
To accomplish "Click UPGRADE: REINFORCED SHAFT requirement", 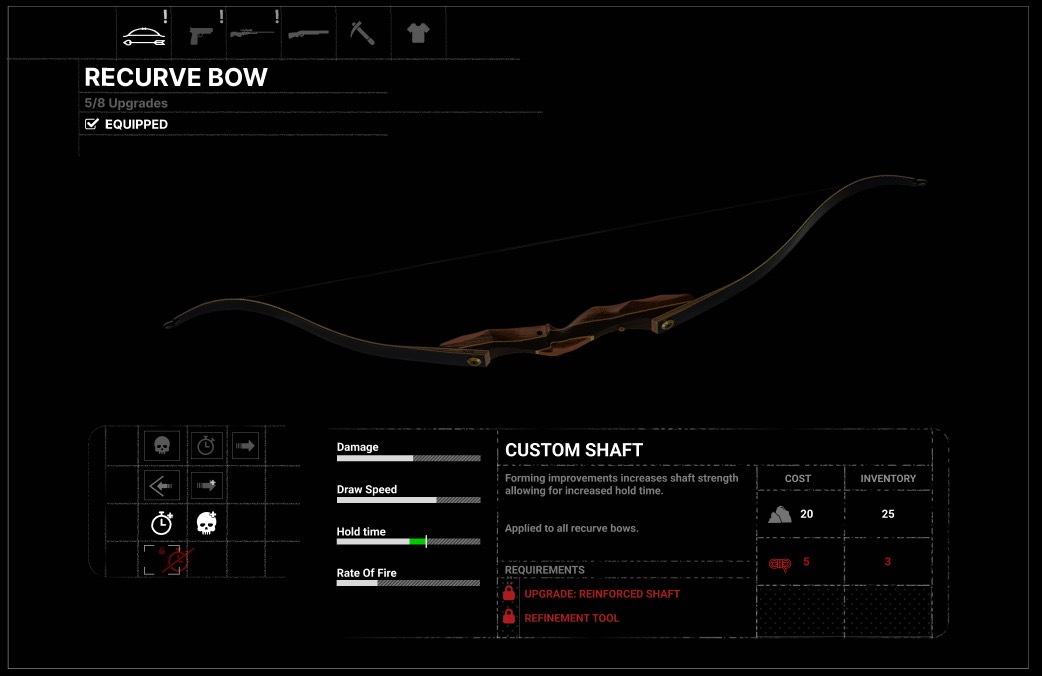I will [x=602, y=594].
